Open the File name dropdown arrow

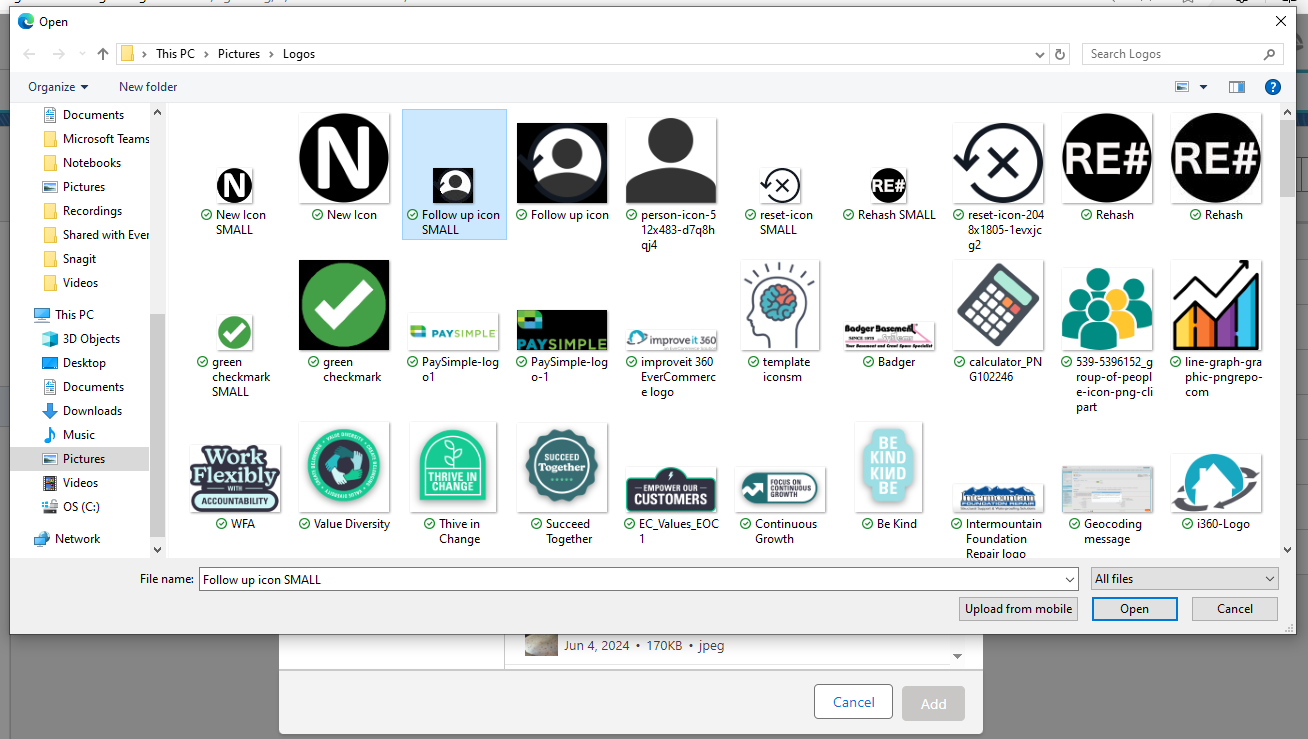[x=1071, y=579]
